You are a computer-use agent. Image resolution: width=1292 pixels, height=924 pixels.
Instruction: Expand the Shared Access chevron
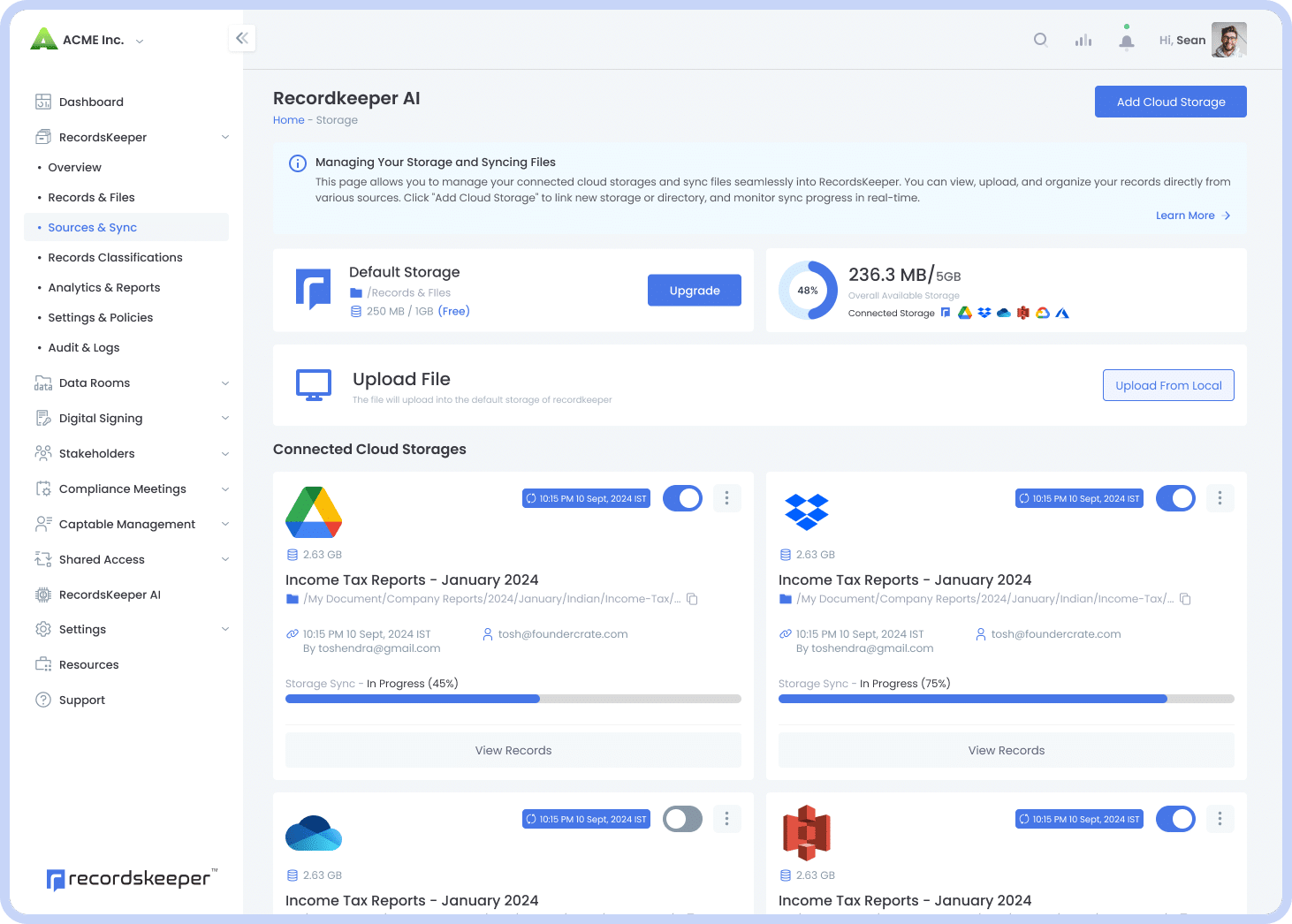coord(225,559)
